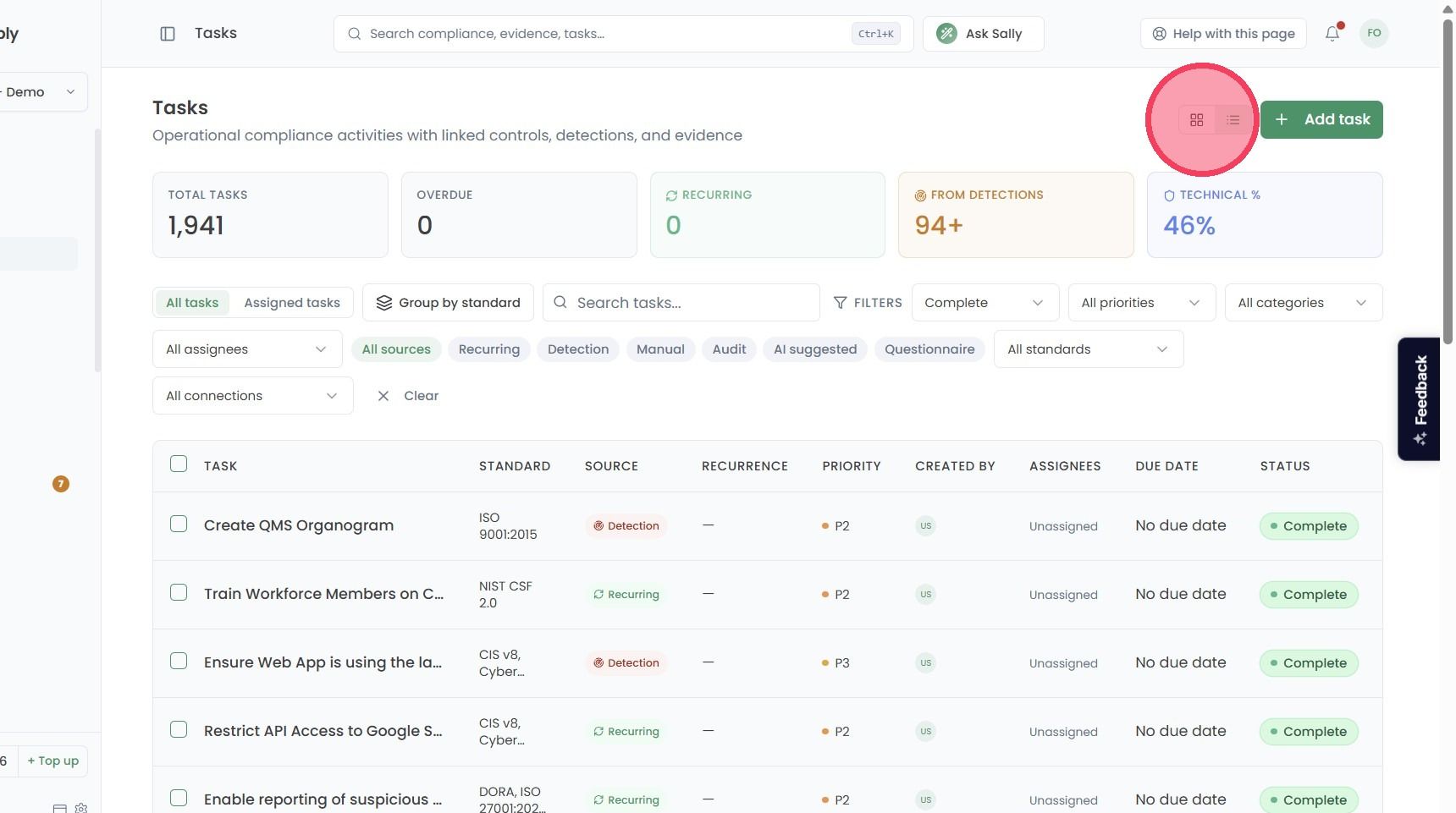The width and height of the screenshot is (1456, 813).
Task: Click the US avatar in Create QMS Organogram row
Action: pos(925,526)
